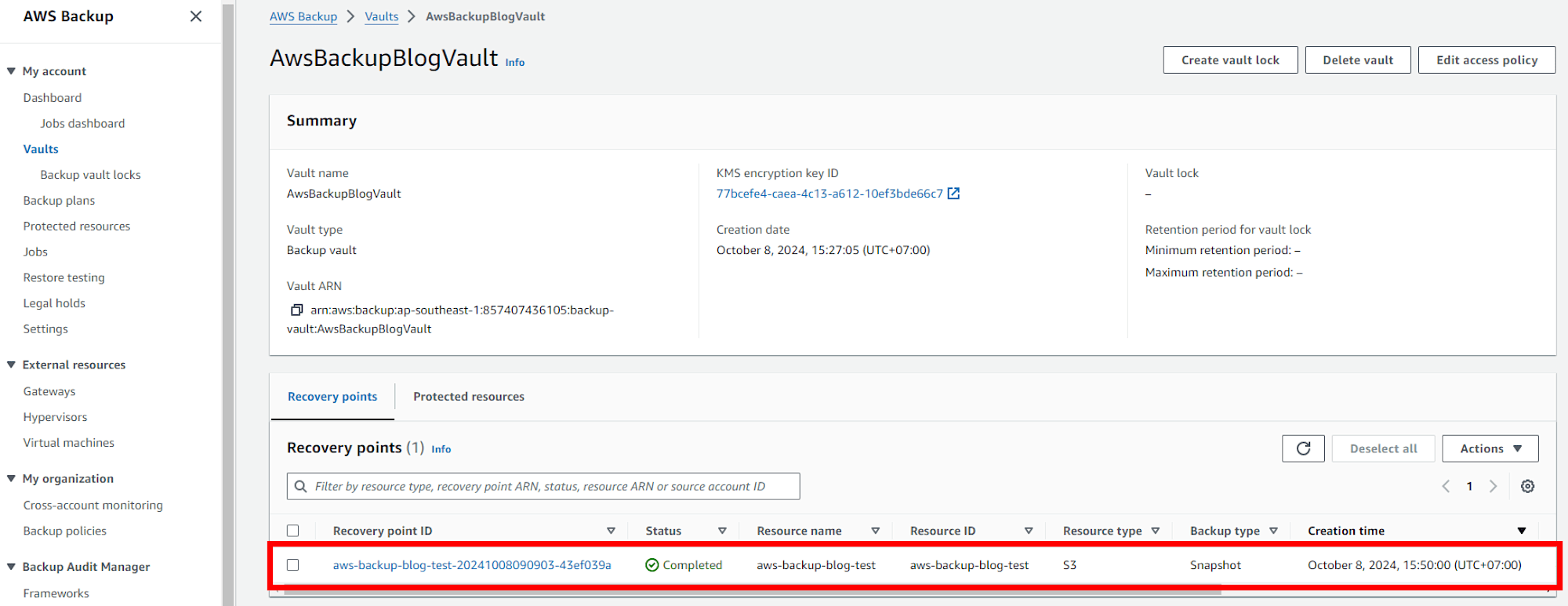Click the page number 1 indicator
The image size is (1568, 606).
click(x=1469, y=486)
